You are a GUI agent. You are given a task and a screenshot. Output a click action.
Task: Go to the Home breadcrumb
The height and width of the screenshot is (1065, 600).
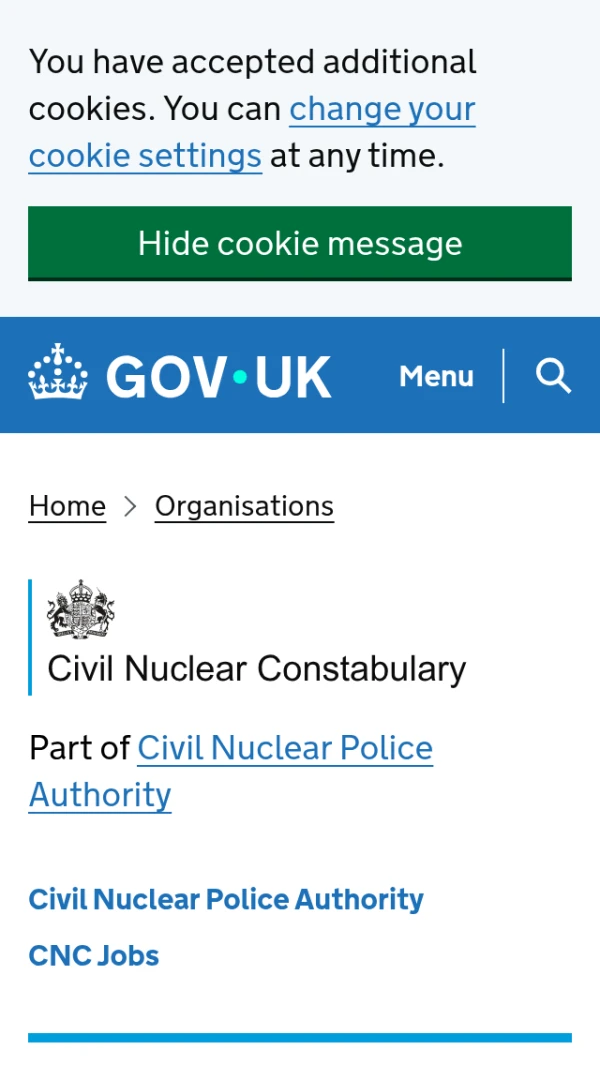(67, 506)
